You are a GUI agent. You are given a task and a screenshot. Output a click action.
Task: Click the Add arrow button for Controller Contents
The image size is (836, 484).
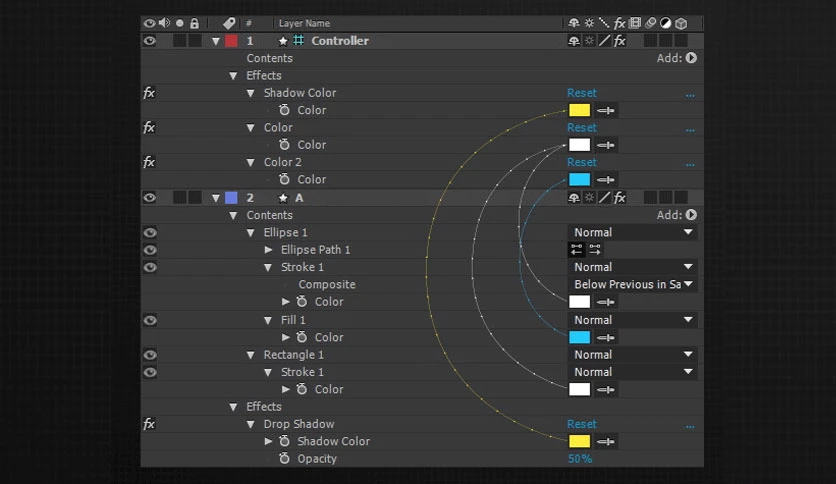[691, 58]
